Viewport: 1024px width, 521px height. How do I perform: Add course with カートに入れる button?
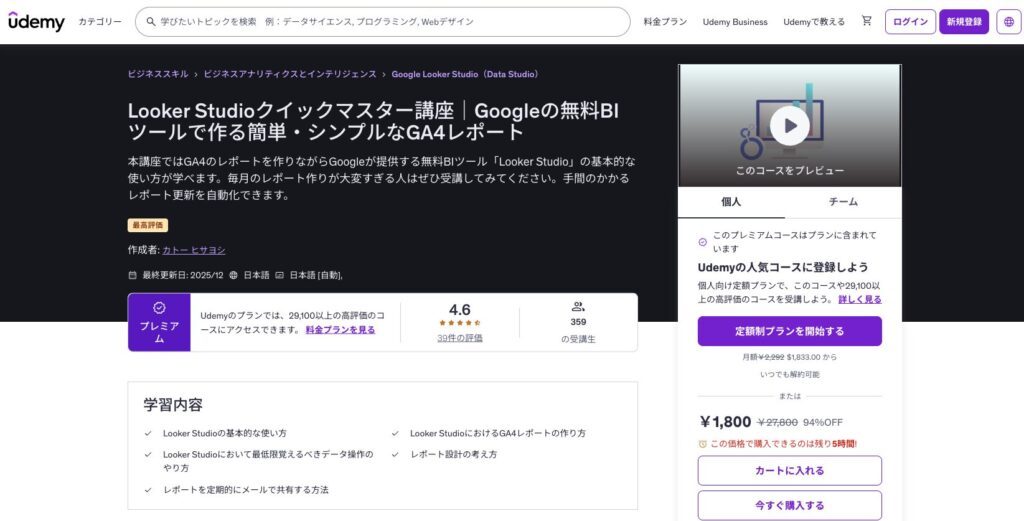point(789,470)
